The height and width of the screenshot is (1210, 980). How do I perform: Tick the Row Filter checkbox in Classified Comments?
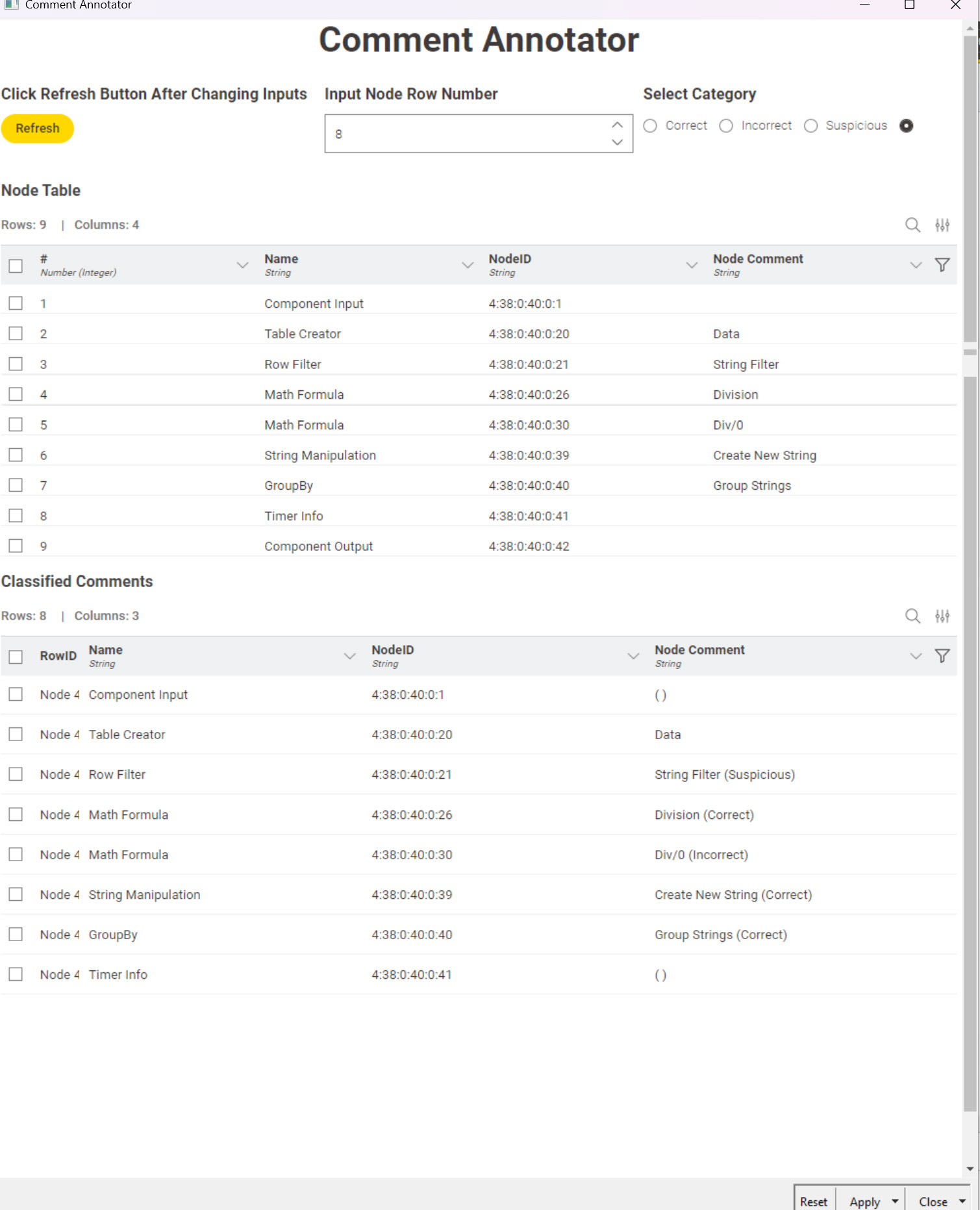click(16, 774)
